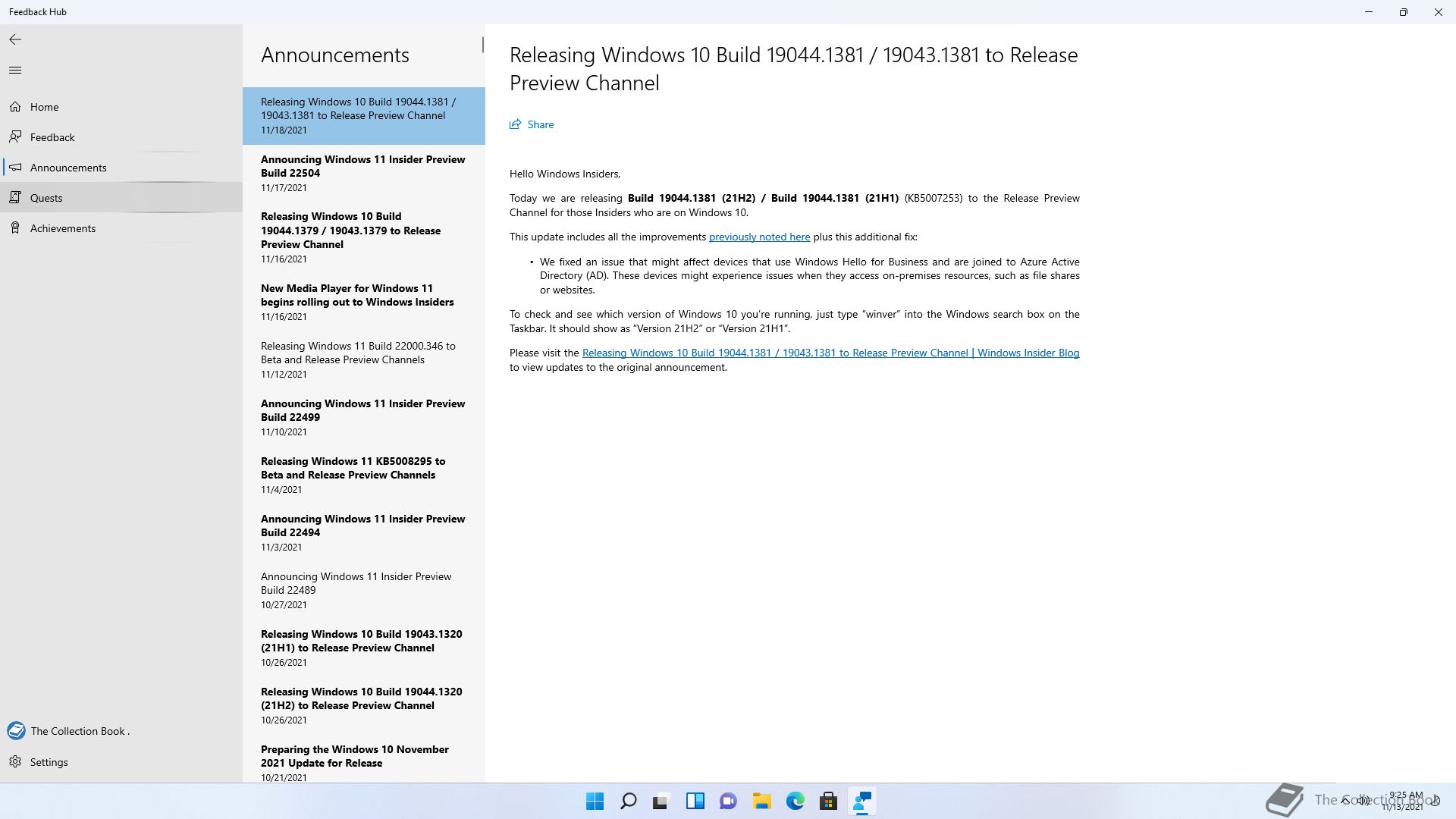Screen dimensions: 1456x819
Task: Click the Achievements badge icon
Action: (15, 228)
